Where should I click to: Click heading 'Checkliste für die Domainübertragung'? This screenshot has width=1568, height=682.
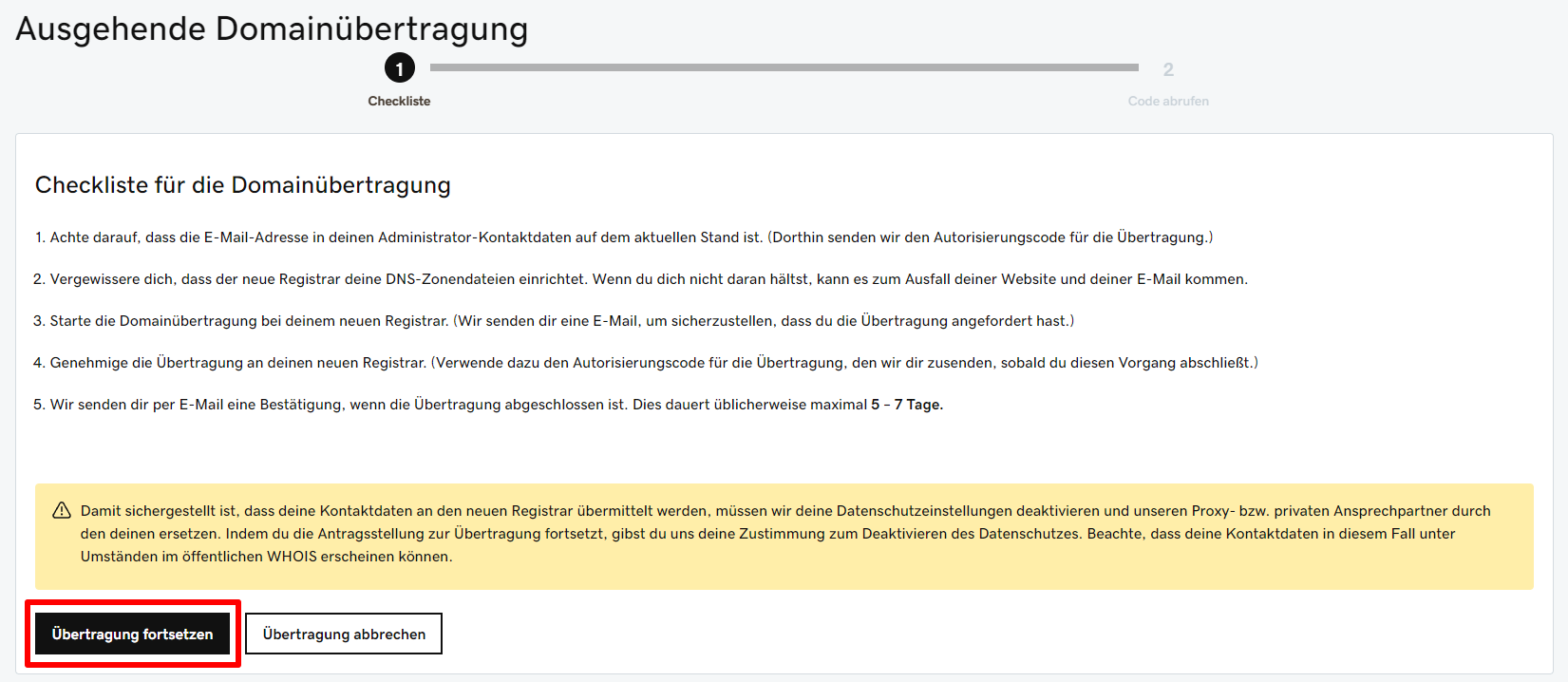243,184
